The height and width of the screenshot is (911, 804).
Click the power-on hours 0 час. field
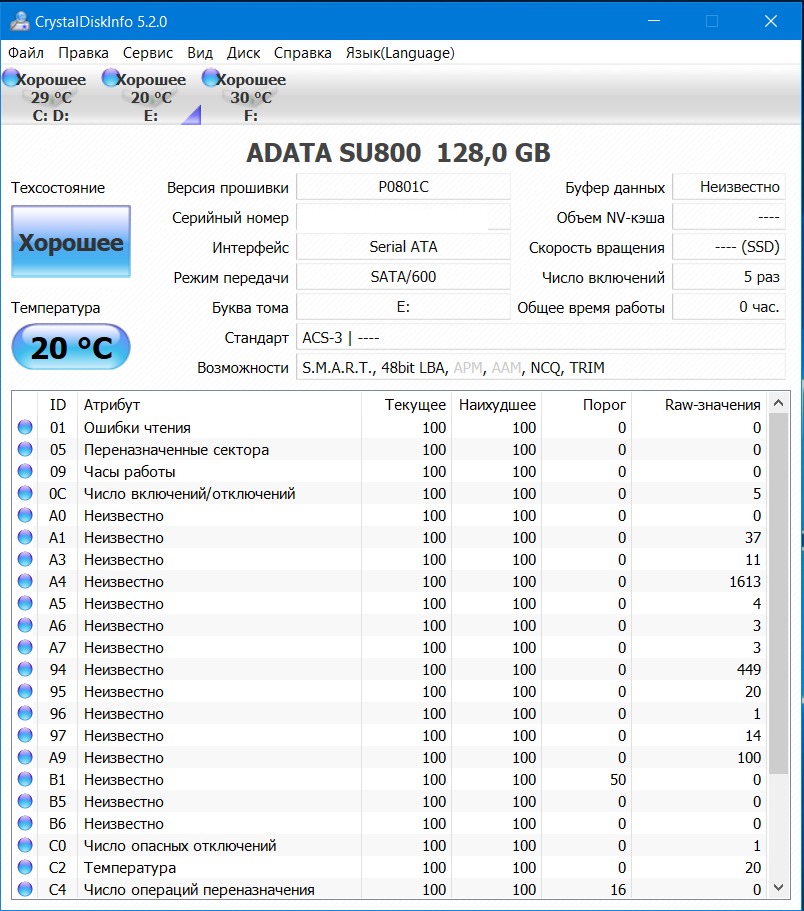click(729, 307)
